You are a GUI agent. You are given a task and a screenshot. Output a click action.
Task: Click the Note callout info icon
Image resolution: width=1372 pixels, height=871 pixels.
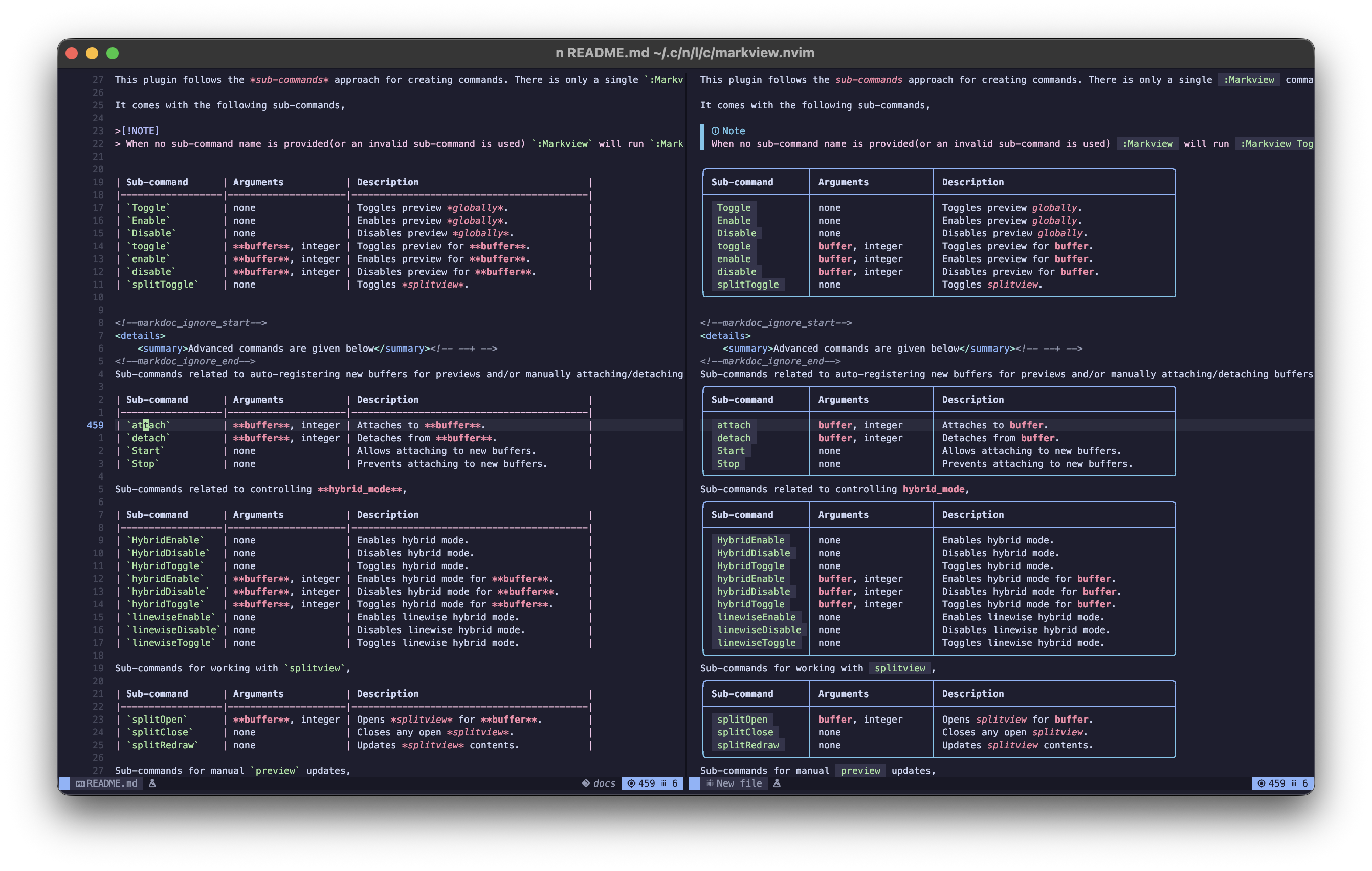click(x=715, y=130)
